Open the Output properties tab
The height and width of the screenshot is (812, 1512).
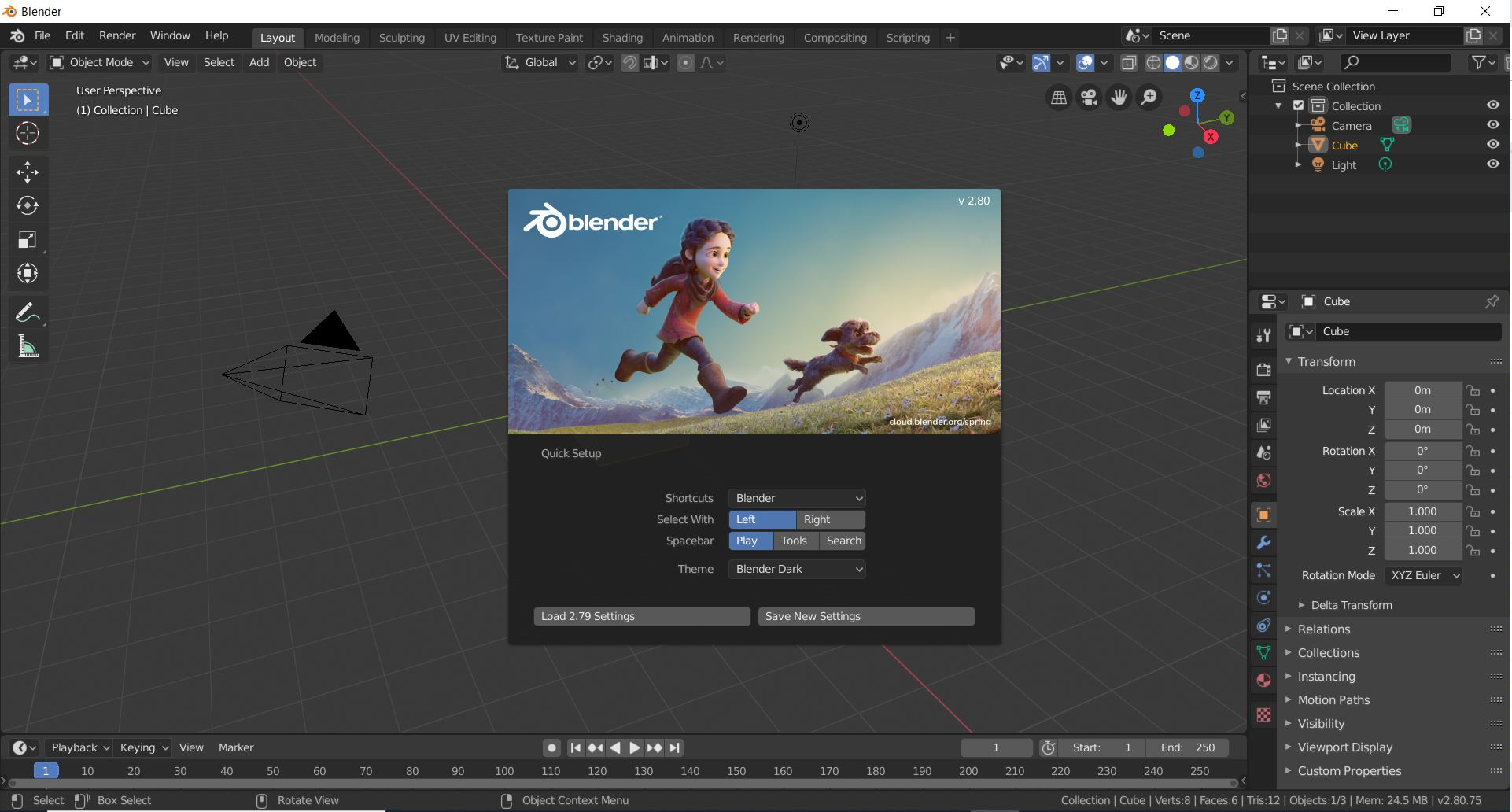(1263, 397)
